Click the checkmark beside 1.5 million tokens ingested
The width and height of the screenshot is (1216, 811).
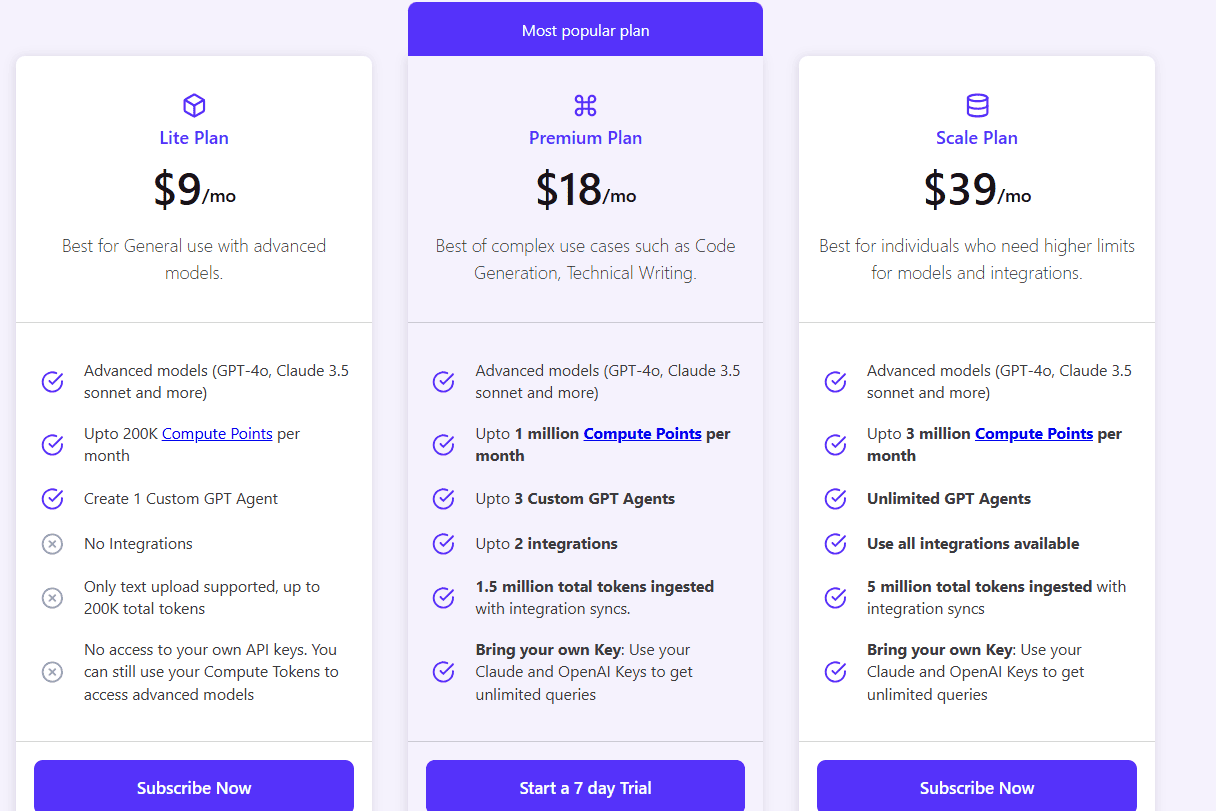(x=443, y=597)
